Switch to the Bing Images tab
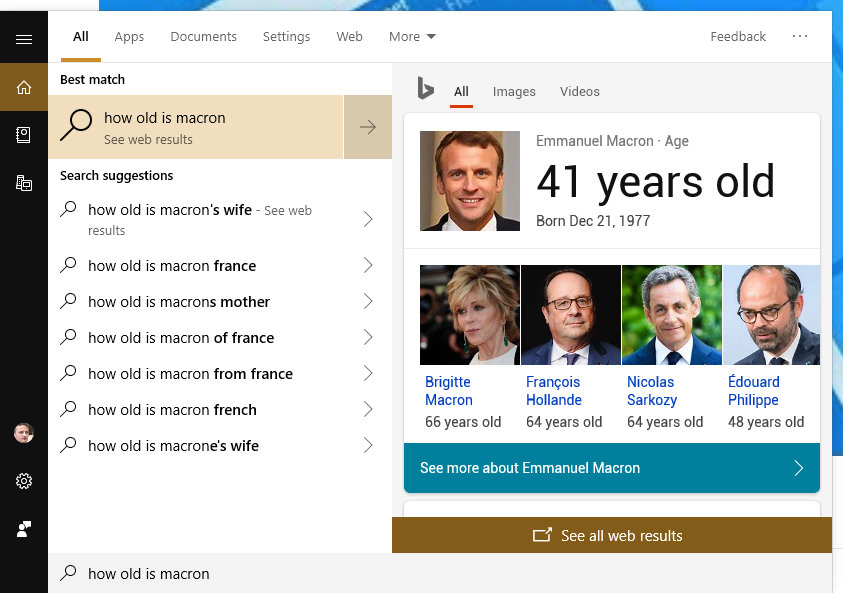Image resolution: width=843 pixels, height=593 pixels. [514, 92]
